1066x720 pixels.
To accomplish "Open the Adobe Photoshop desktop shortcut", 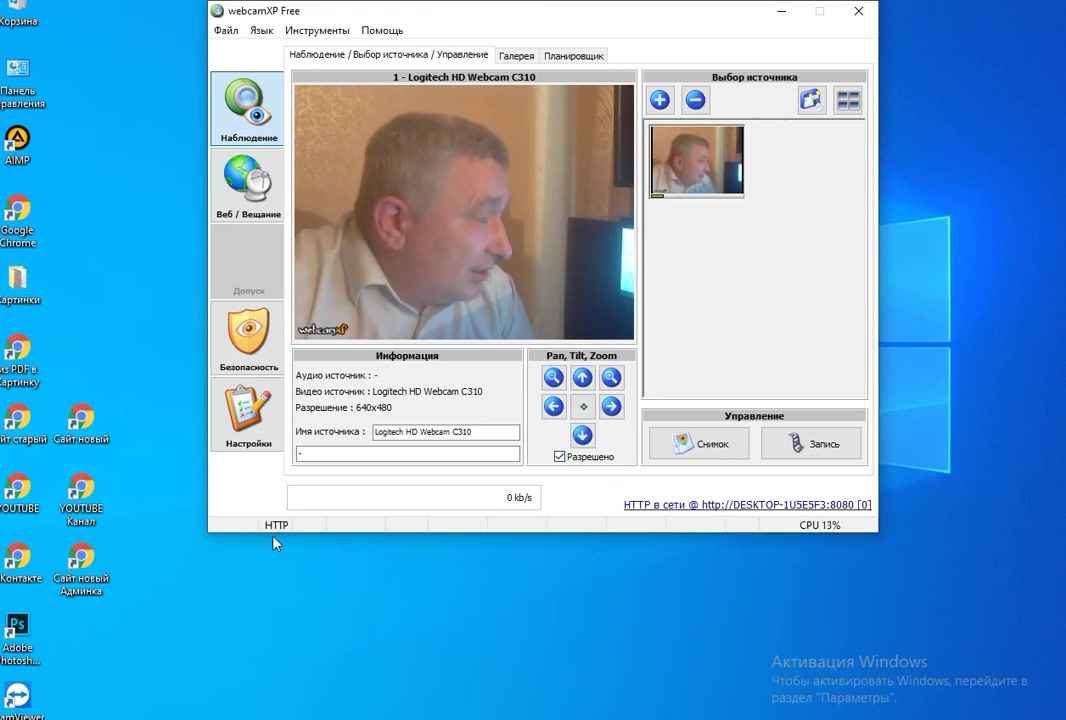I will point(18,639).
